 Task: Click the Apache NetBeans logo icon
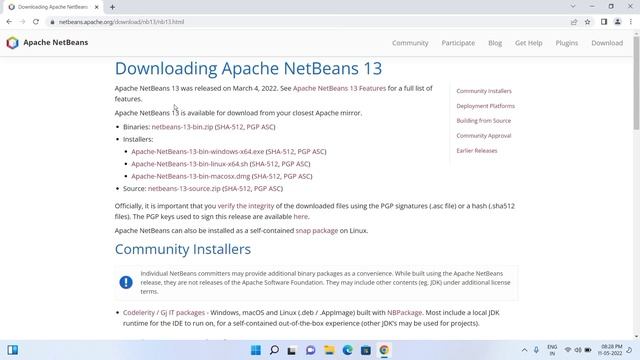[x=13, y=42]
